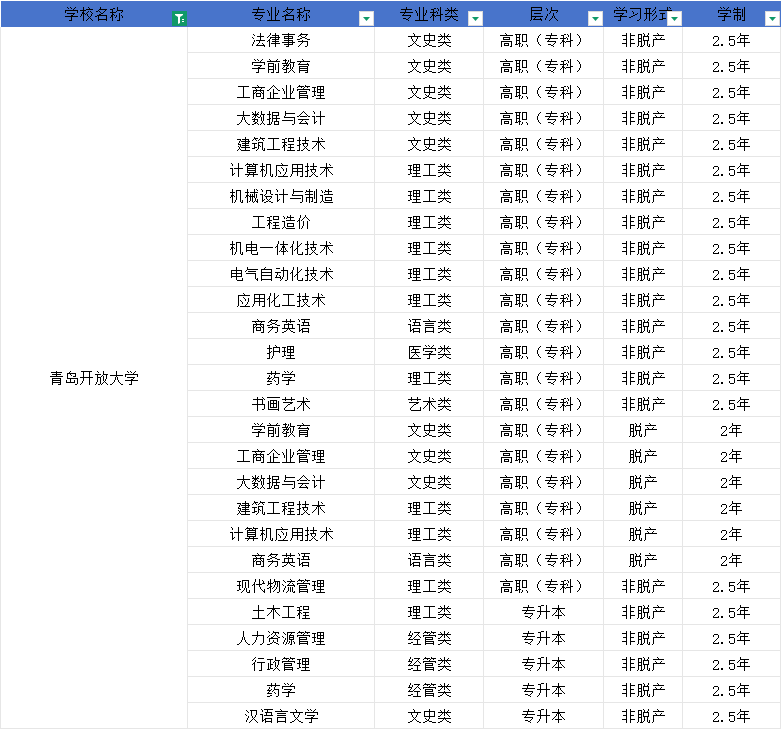Screen dimensions: 781x729
Task: Select 经管类 in the 行政管理 row
Action: (x=429, y=664)
